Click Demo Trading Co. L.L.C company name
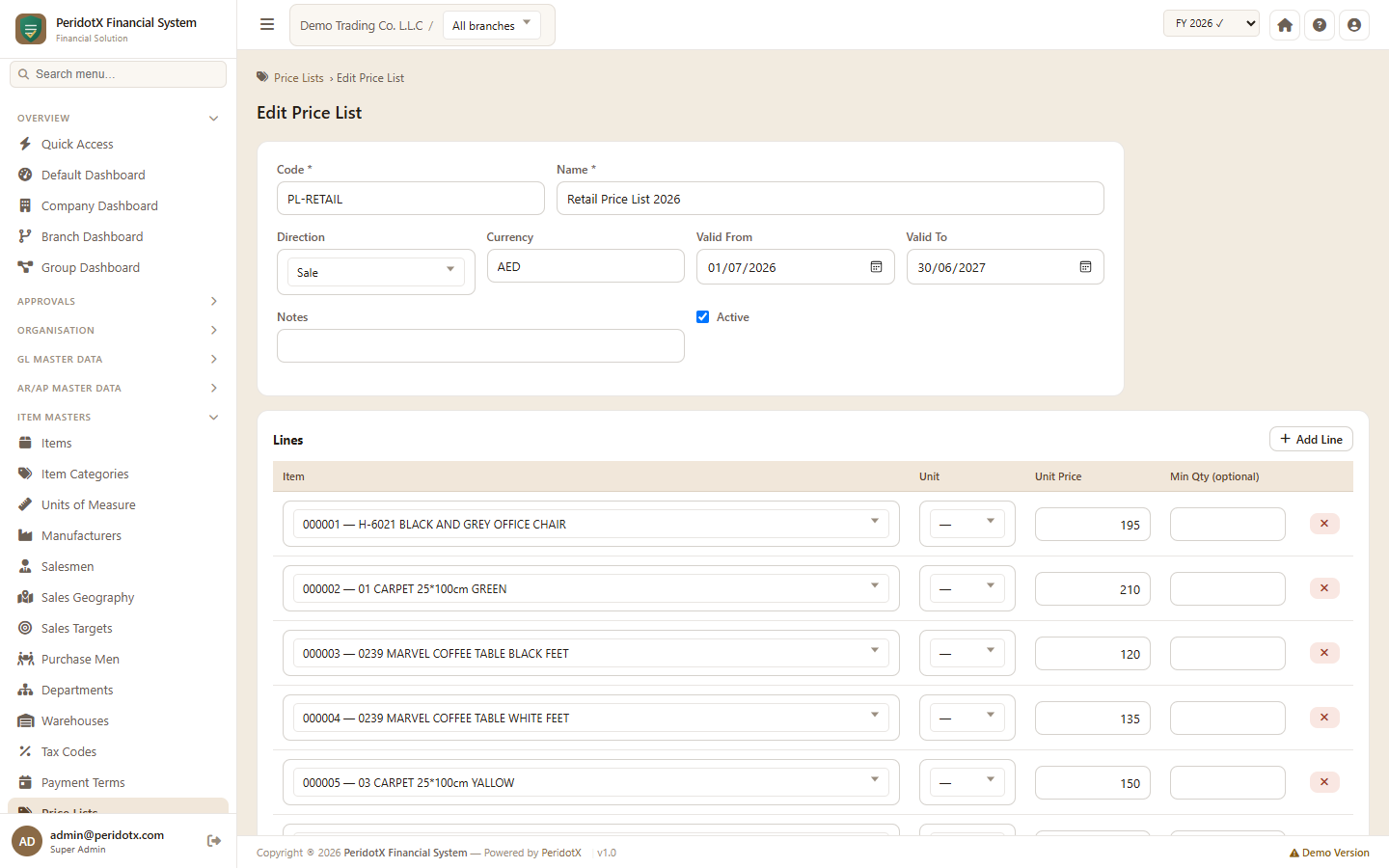The width and height of the screenshot is (1389, 868). pos(362,26)
